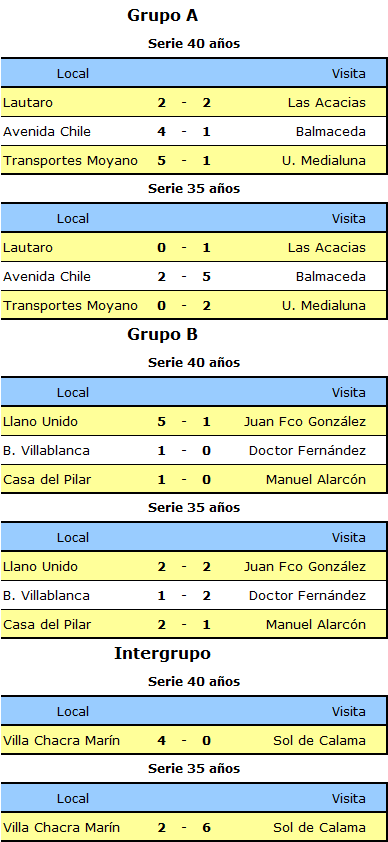Click Las Acacias in Grupo A Serie 40

pyautogui.click(x=326, y=102)
